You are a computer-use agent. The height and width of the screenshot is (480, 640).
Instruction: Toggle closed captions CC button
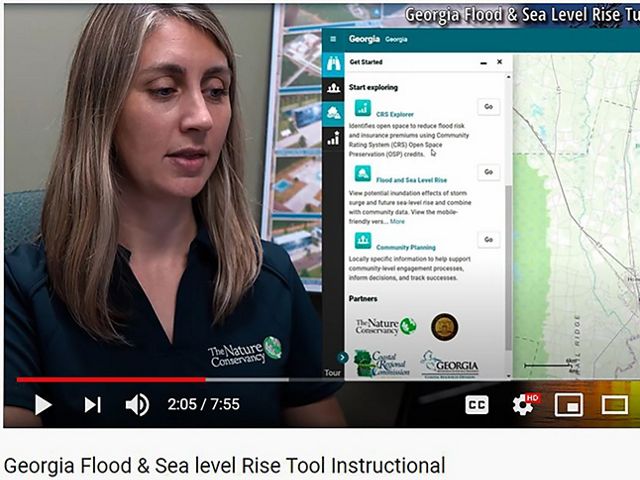coord(477,405)
